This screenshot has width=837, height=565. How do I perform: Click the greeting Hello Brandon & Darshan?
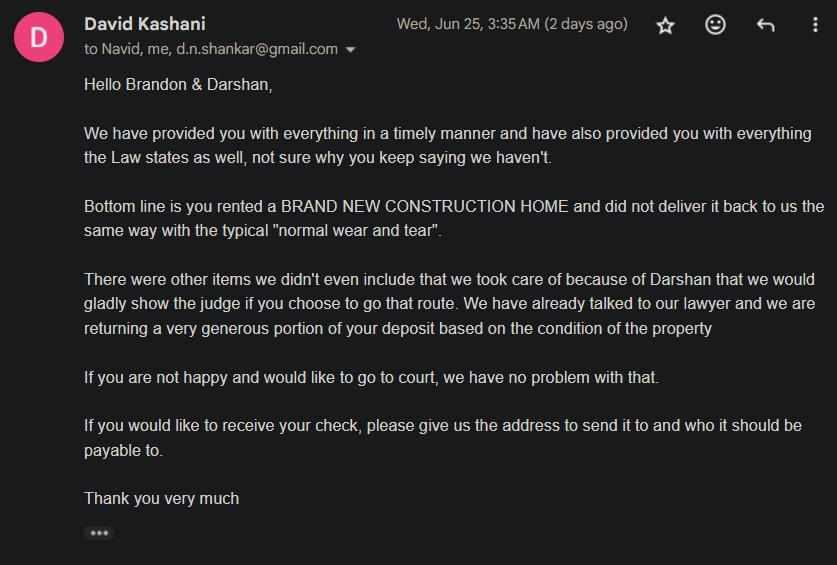178,84
